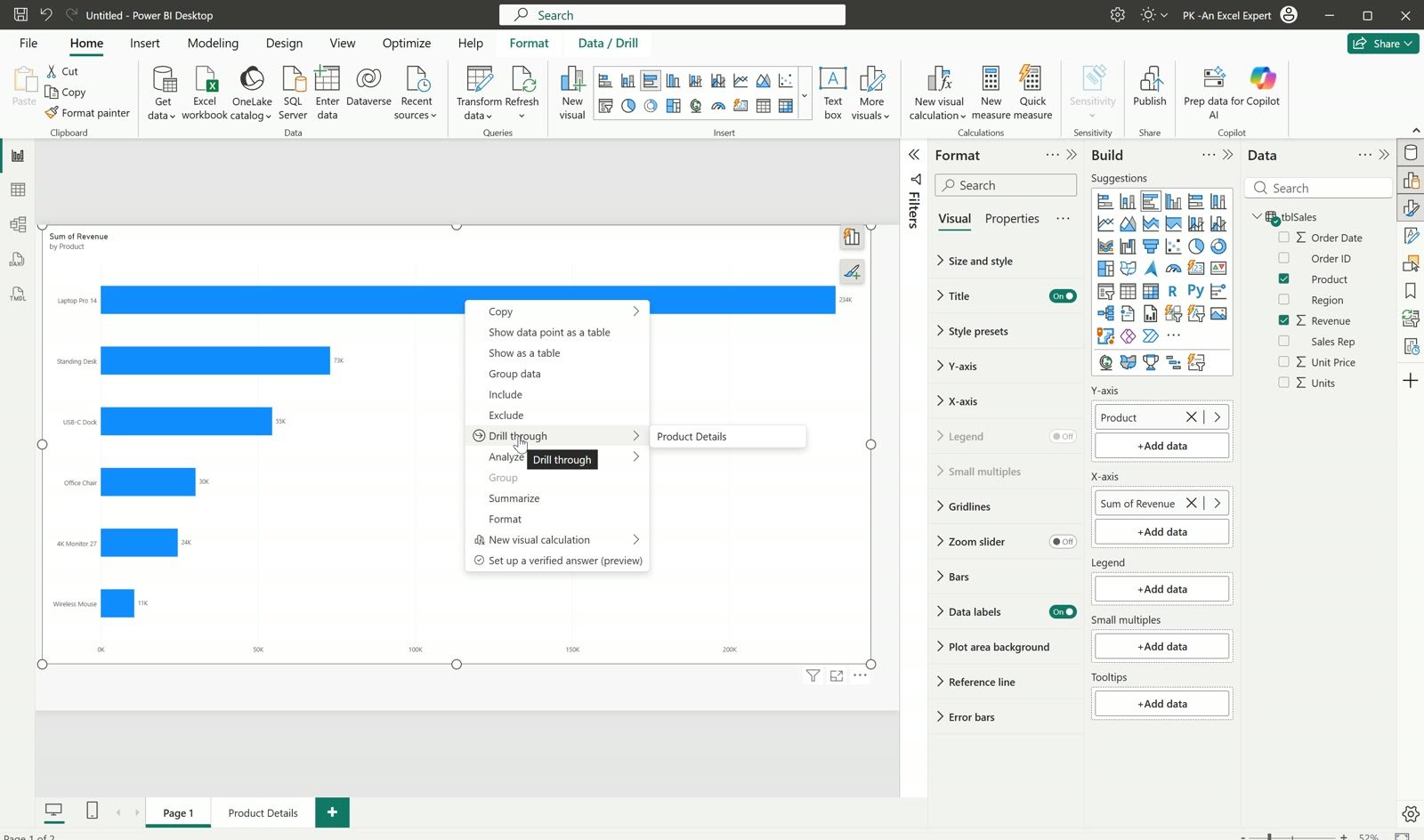
Task: Insert a Text box
Action: click(x=833, y=93)
